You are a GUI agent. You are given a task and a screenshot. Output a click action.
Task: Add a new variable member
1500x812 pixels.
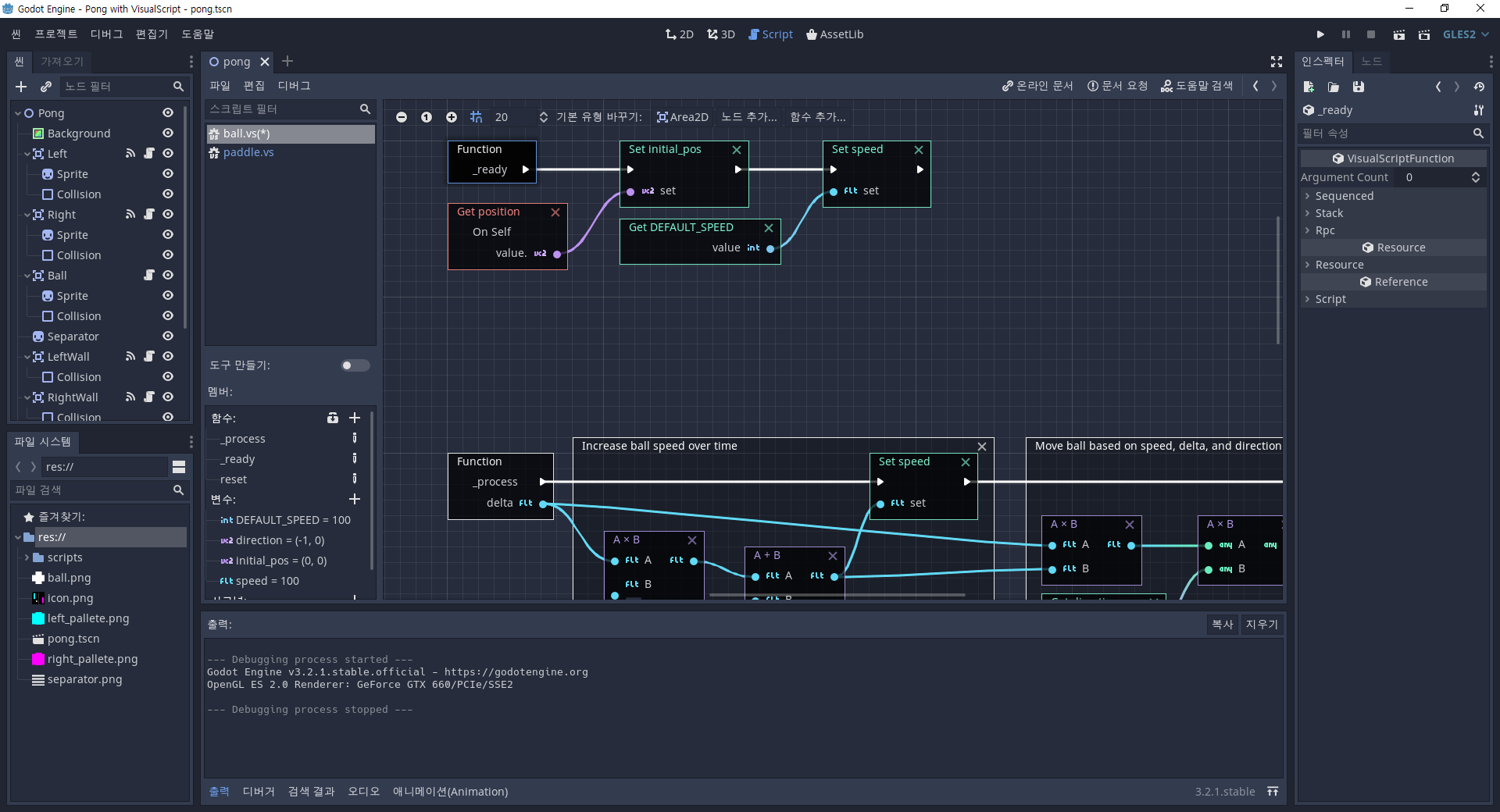355,499
